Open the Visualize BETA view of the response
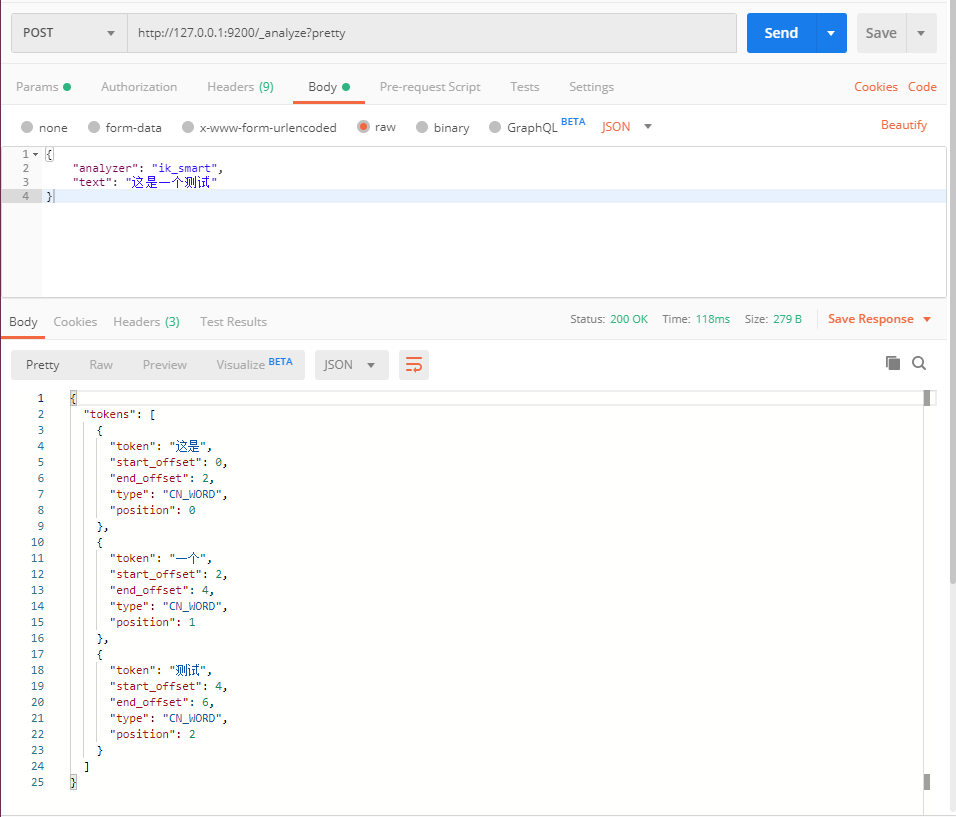Image resolution: width=956 pixels, height=817 pixels. [242, 365]
